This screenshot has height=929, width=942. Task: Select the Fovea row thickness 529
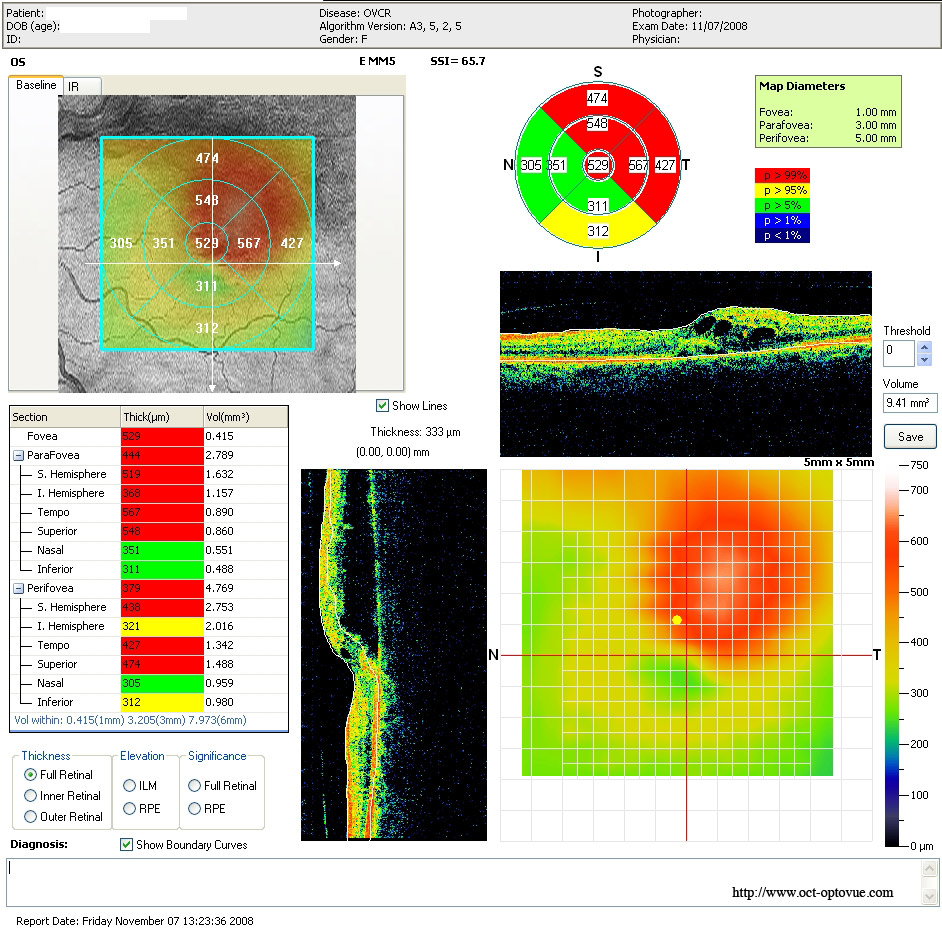[162, 436]
